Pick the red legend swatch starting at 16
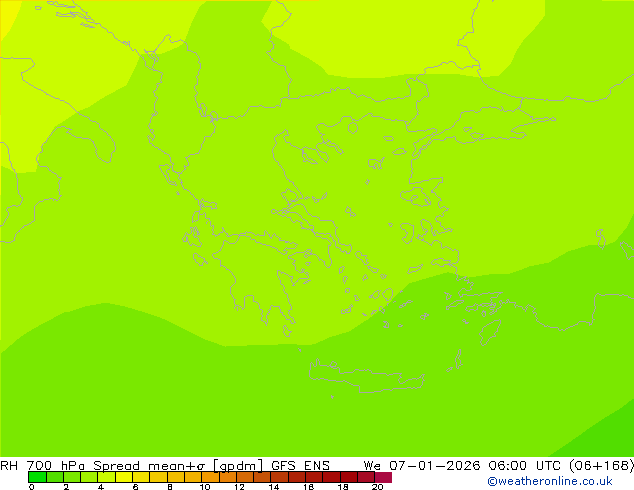The height and width of the screenshot is (490, 634). pyautogui.click(x=315, y=477)
